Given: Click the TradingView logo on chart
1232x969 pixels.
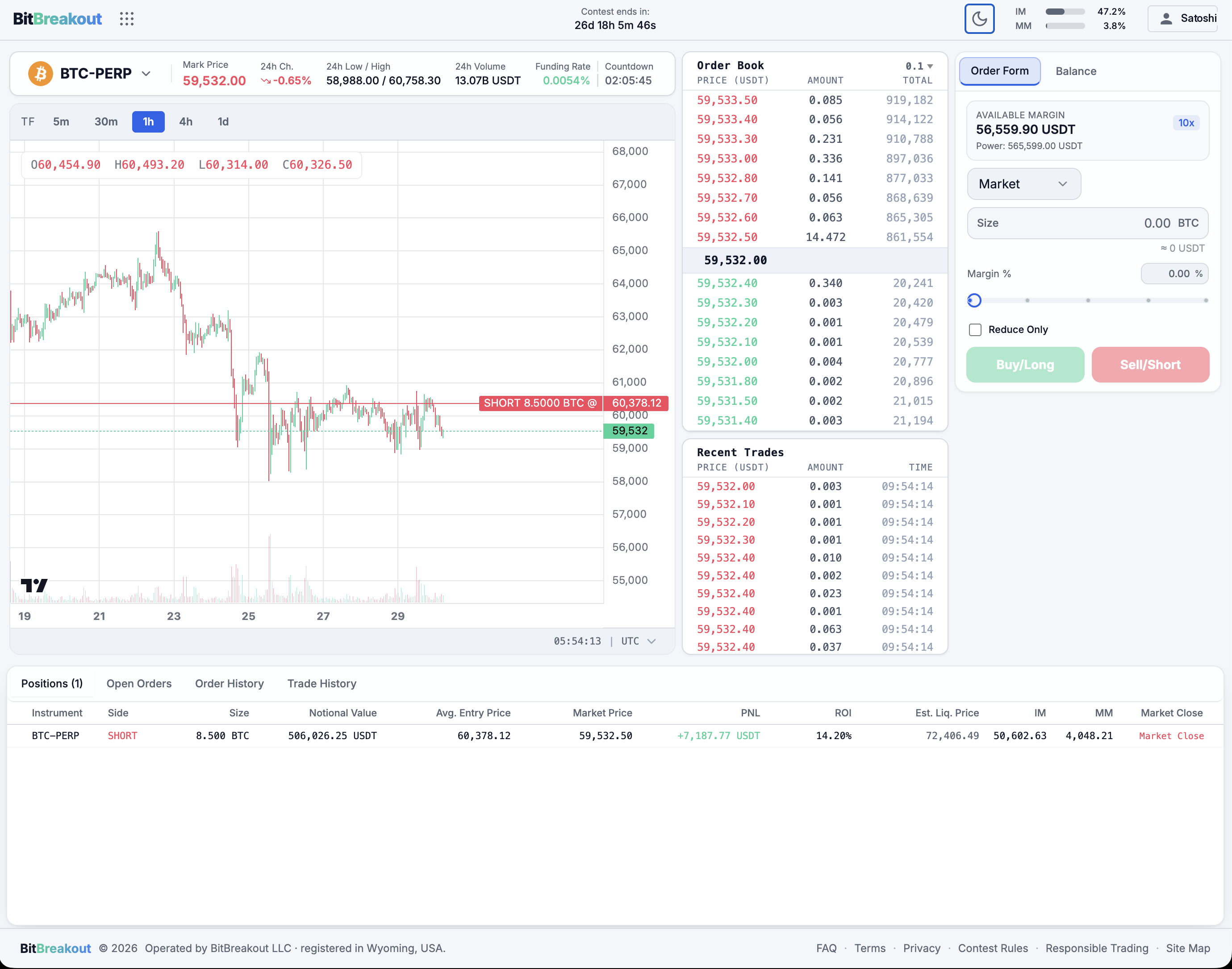Looking at the screenshot, I should [34, 586].
